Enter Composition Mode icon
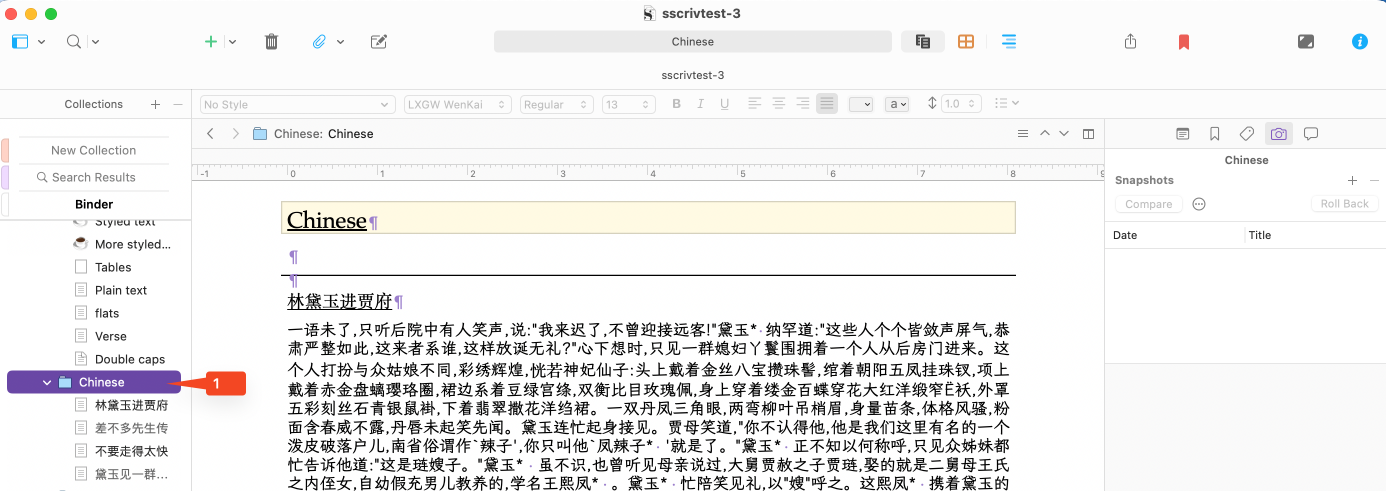Image resolution: width=1386 pixels, height=491 pixels. click(x=1305, y=42)
